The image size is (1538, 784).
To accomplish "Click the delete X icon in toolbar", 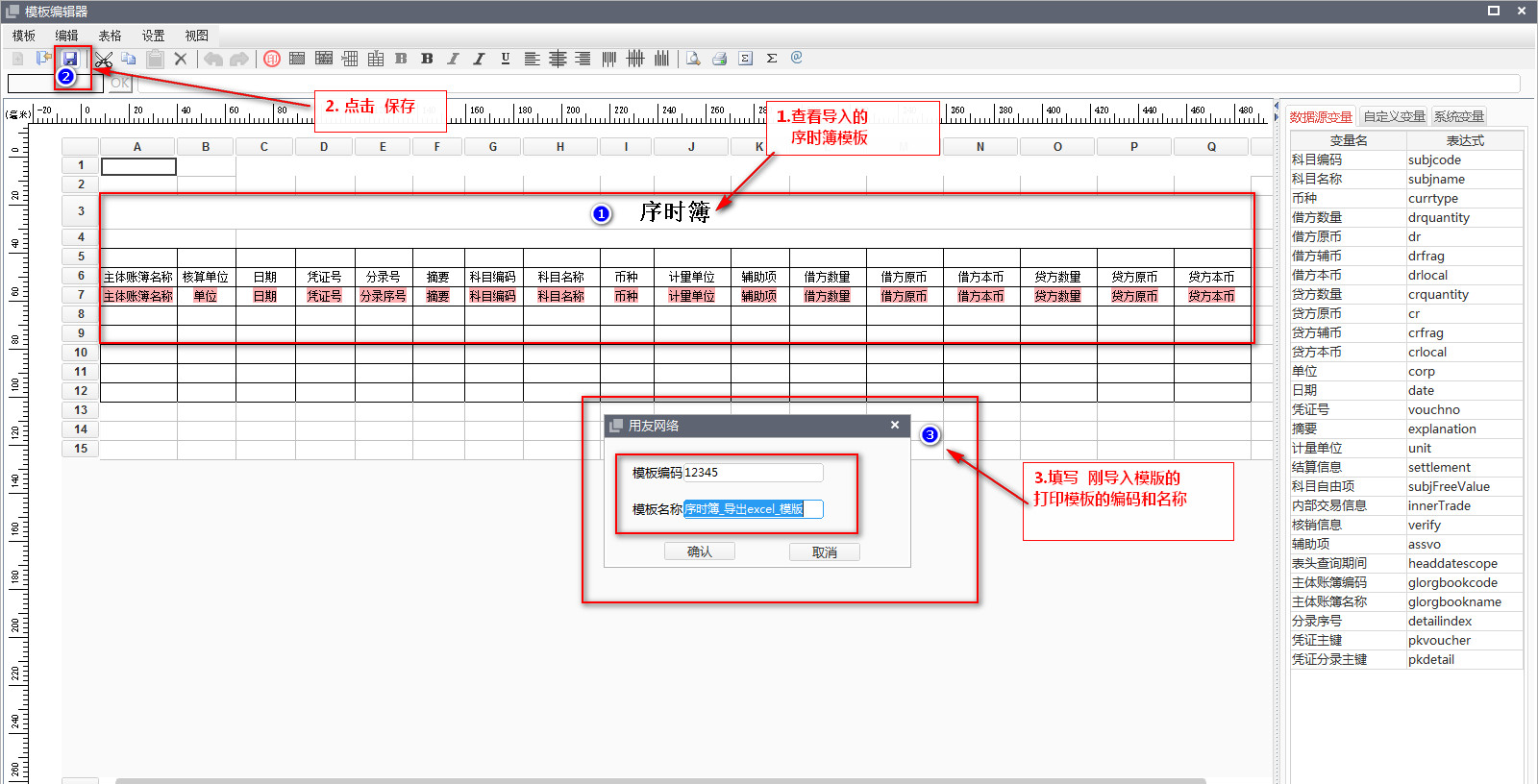I will (181, 60).
